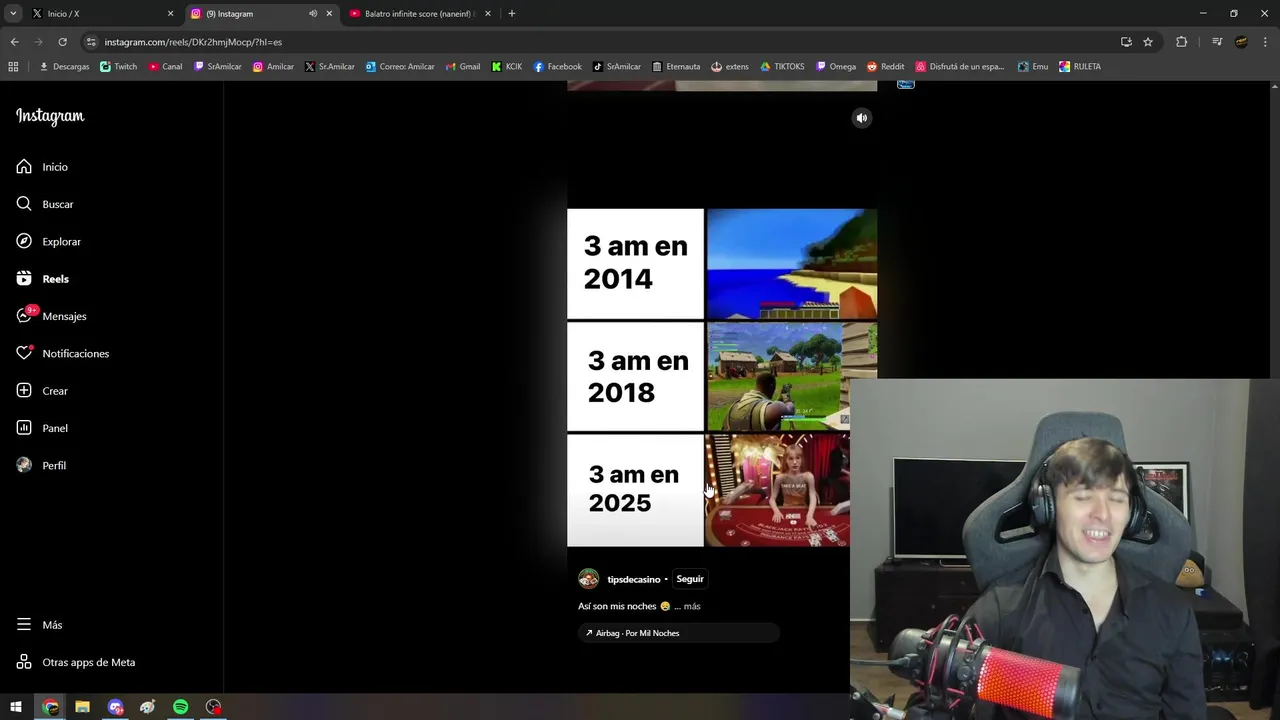1280x720 pixels.
Task: Open the Airbag Por Mil Noches audio link
Action: tap(678, 633)
